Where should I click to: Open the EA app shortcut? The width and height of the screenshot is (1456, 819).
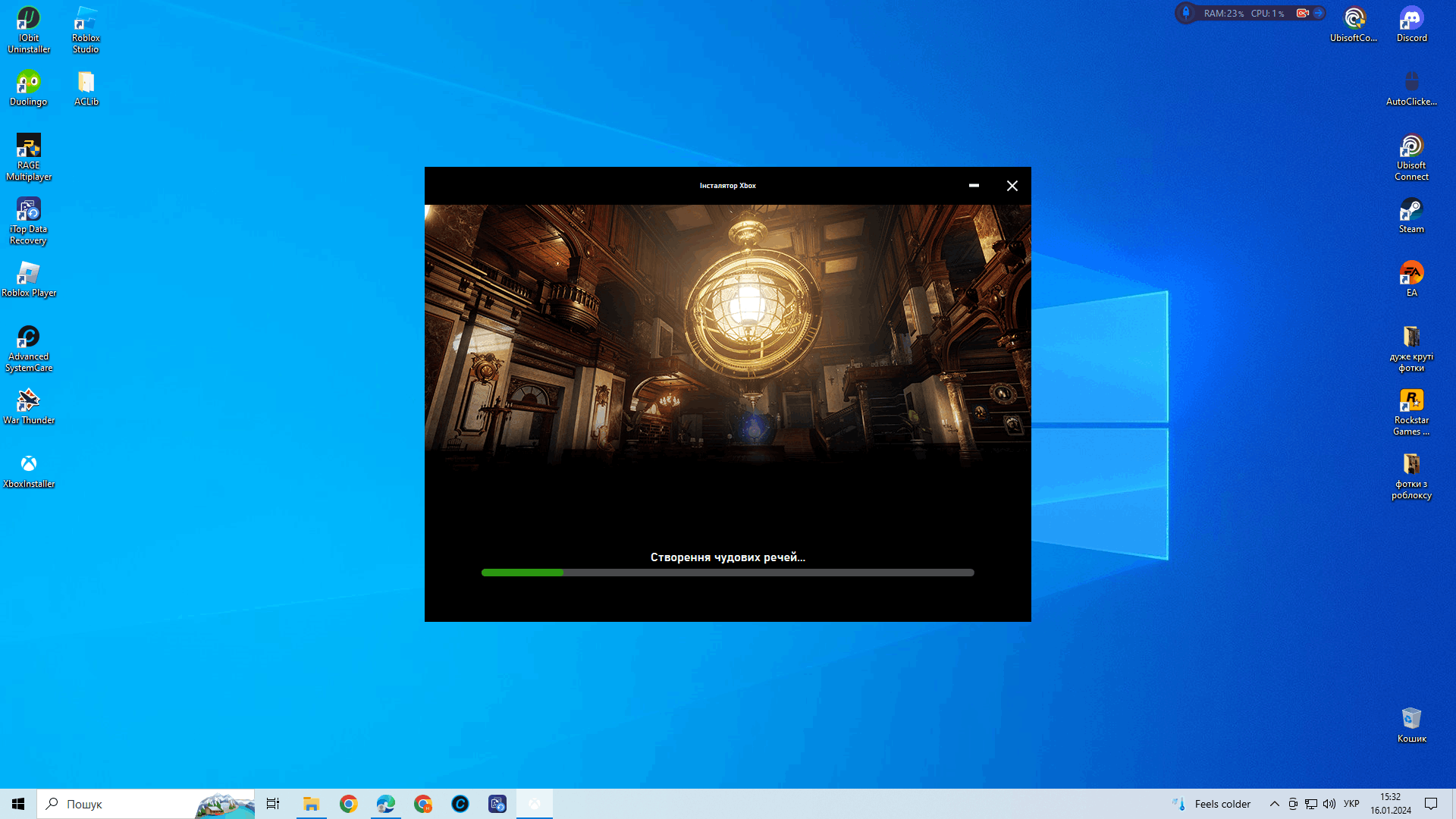[1411, 279]
